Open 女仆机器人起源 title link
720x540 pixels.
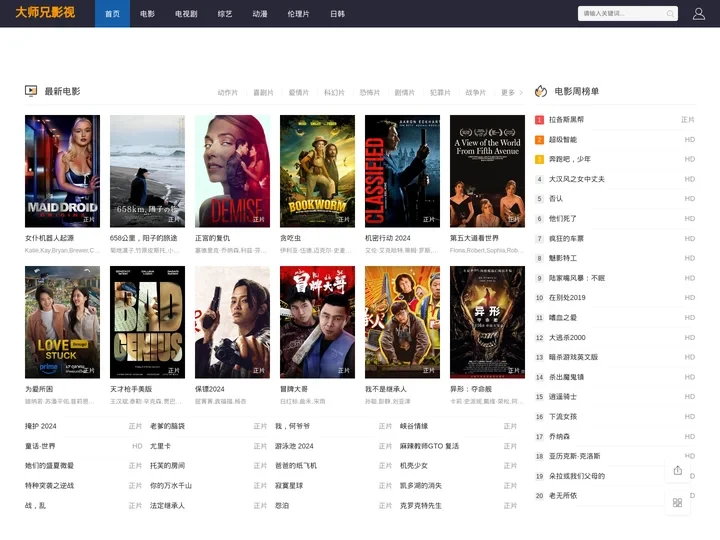[50, 238]
